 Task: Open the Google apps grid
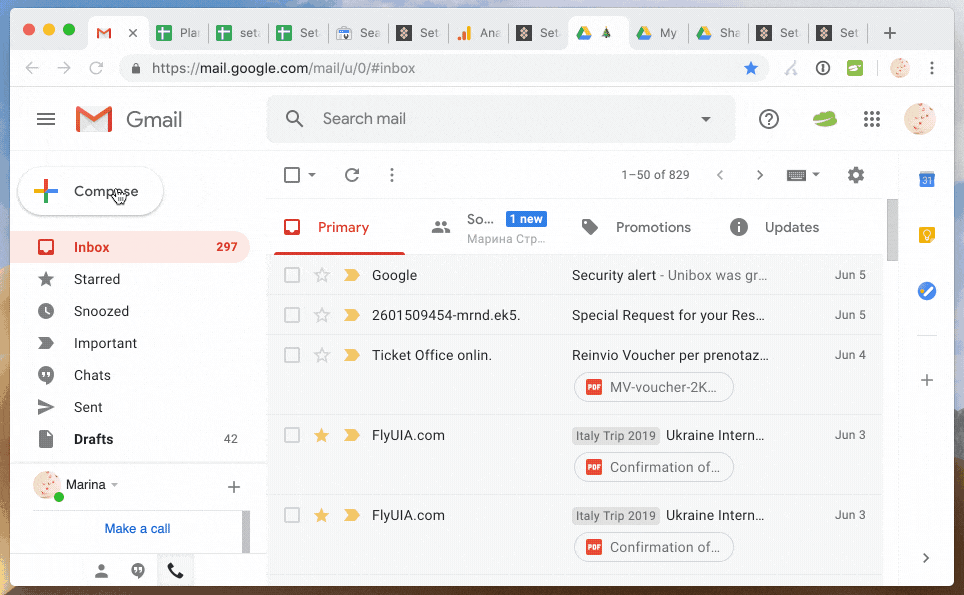(x=872, y=119)
